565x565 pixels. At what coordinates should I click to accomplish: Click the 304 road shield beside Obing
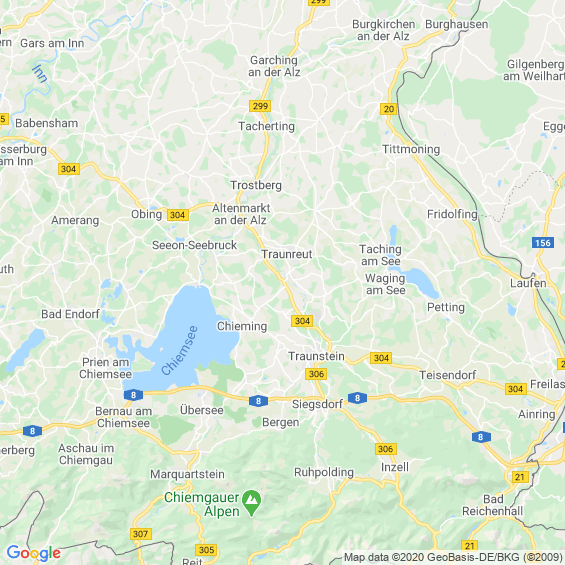coord(178,215)
